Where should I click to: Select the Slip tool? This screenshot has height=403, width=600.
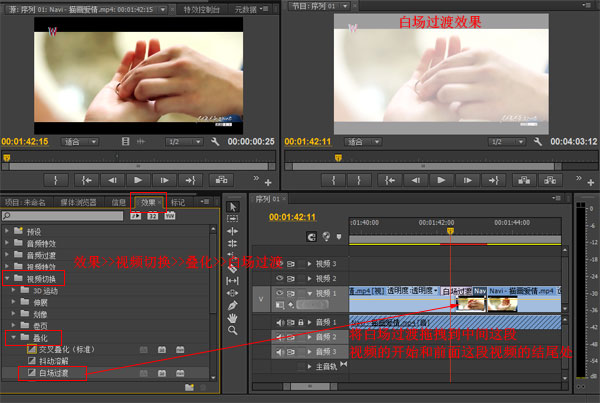(233, 281)
